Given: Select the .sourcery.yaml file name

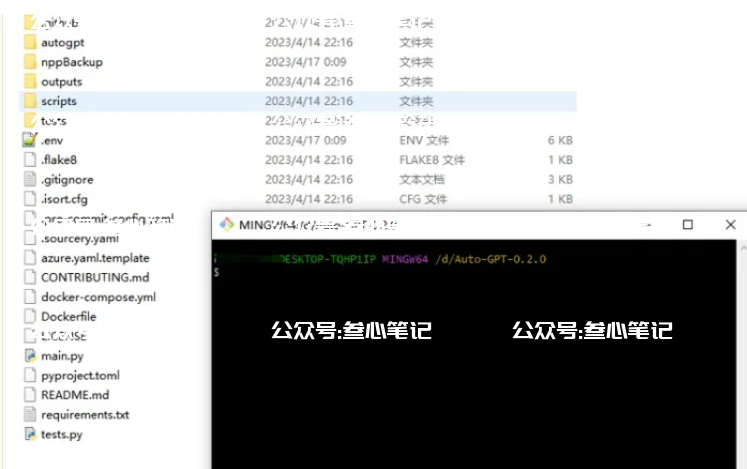Looking at the screenshot, I should click(x=80, y=238).
